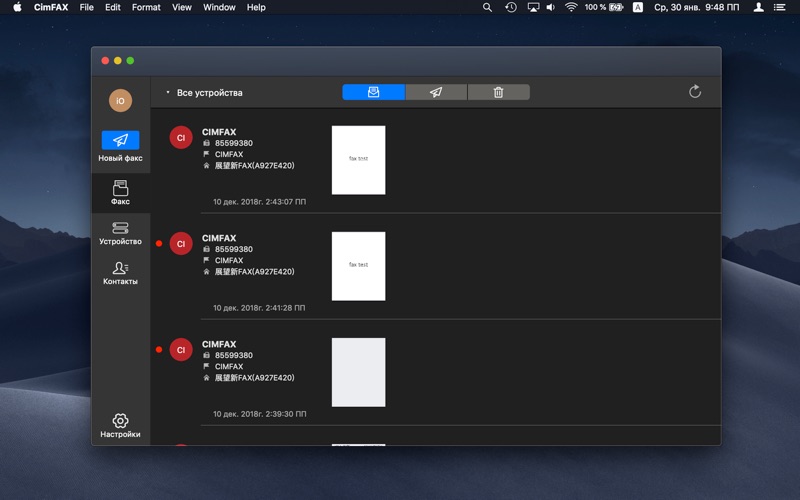Screen dimensions: 800x500
Task: Select the CIMFAX sender name in the 2:43:07 fax
Action: pyautogui.click(x=219, y=132)
